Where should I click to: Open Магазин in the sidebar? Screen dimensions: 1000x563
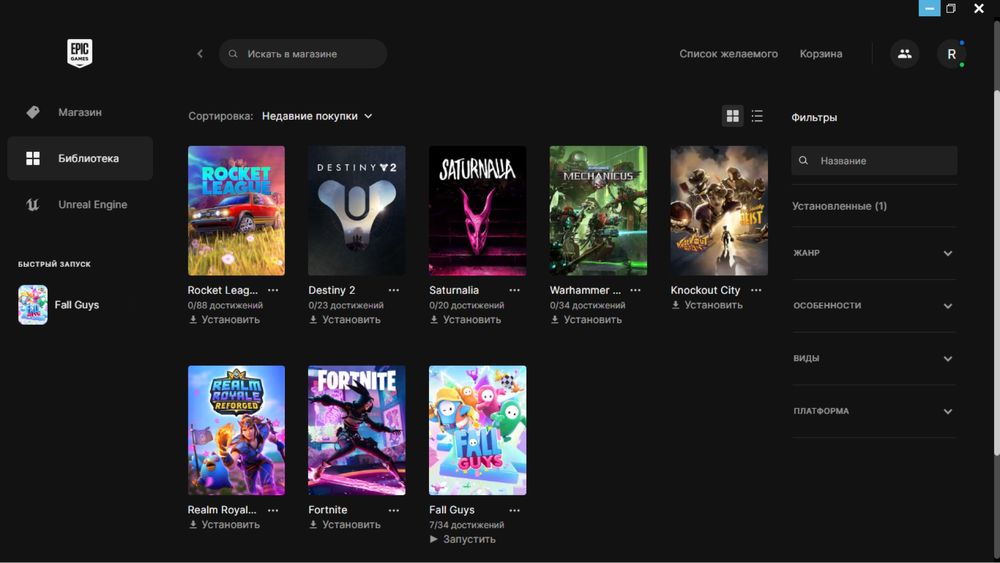tap(80, 112)
